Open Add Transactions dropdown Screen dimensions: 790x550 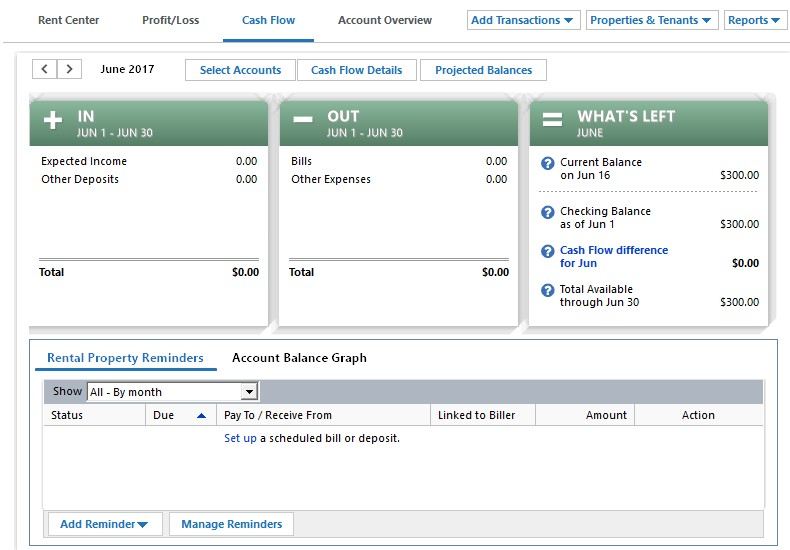point(522,20)
